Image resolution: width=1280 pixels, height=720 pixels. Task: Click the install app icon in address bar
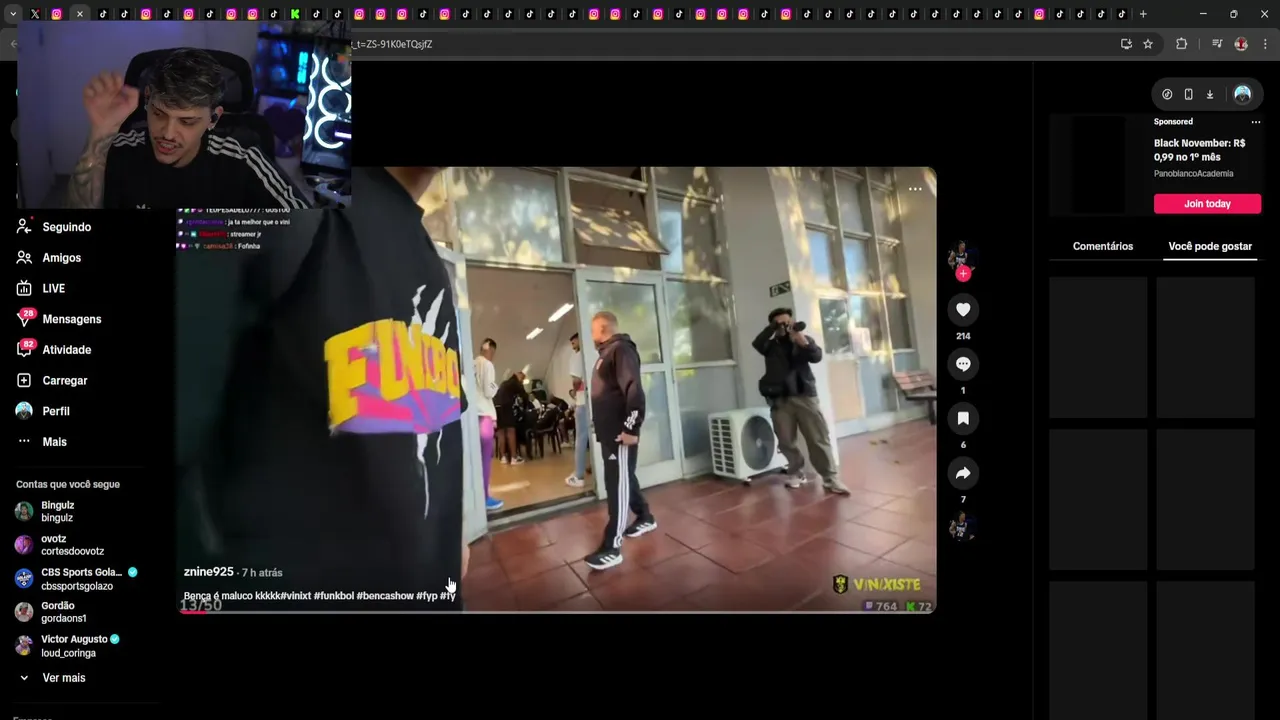(x=1126, y=44)
